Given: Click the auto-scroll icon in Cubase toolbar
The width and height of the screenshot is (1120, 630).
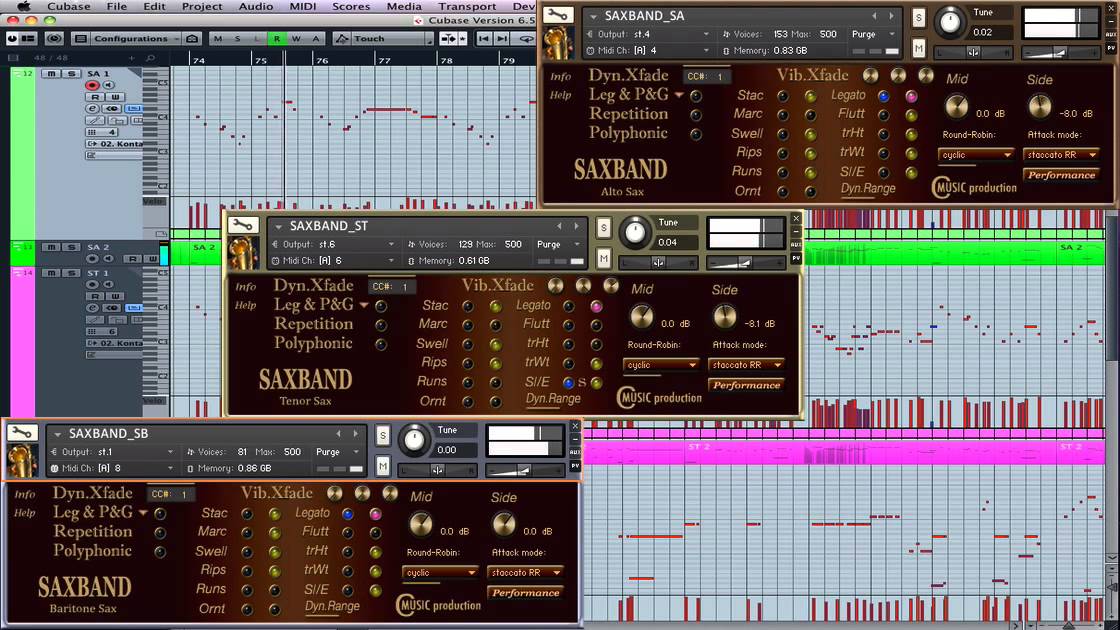Looking at the screenshot, I should 449,39.
